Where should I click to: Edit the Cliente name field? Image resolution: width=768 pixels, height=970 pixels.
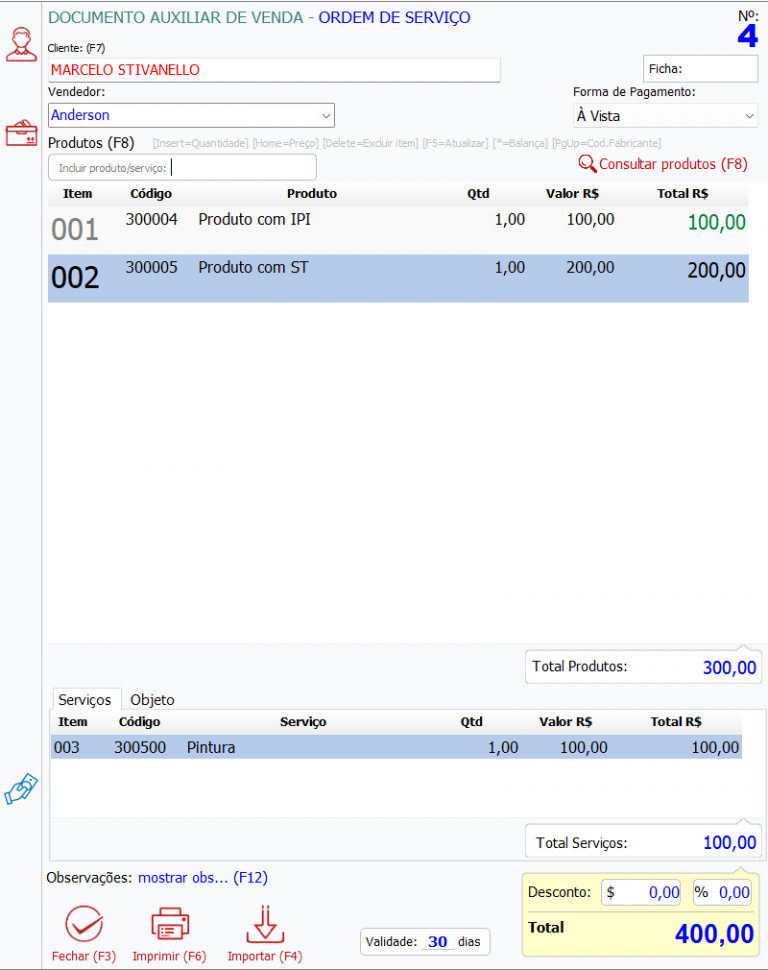coord(273,70)
